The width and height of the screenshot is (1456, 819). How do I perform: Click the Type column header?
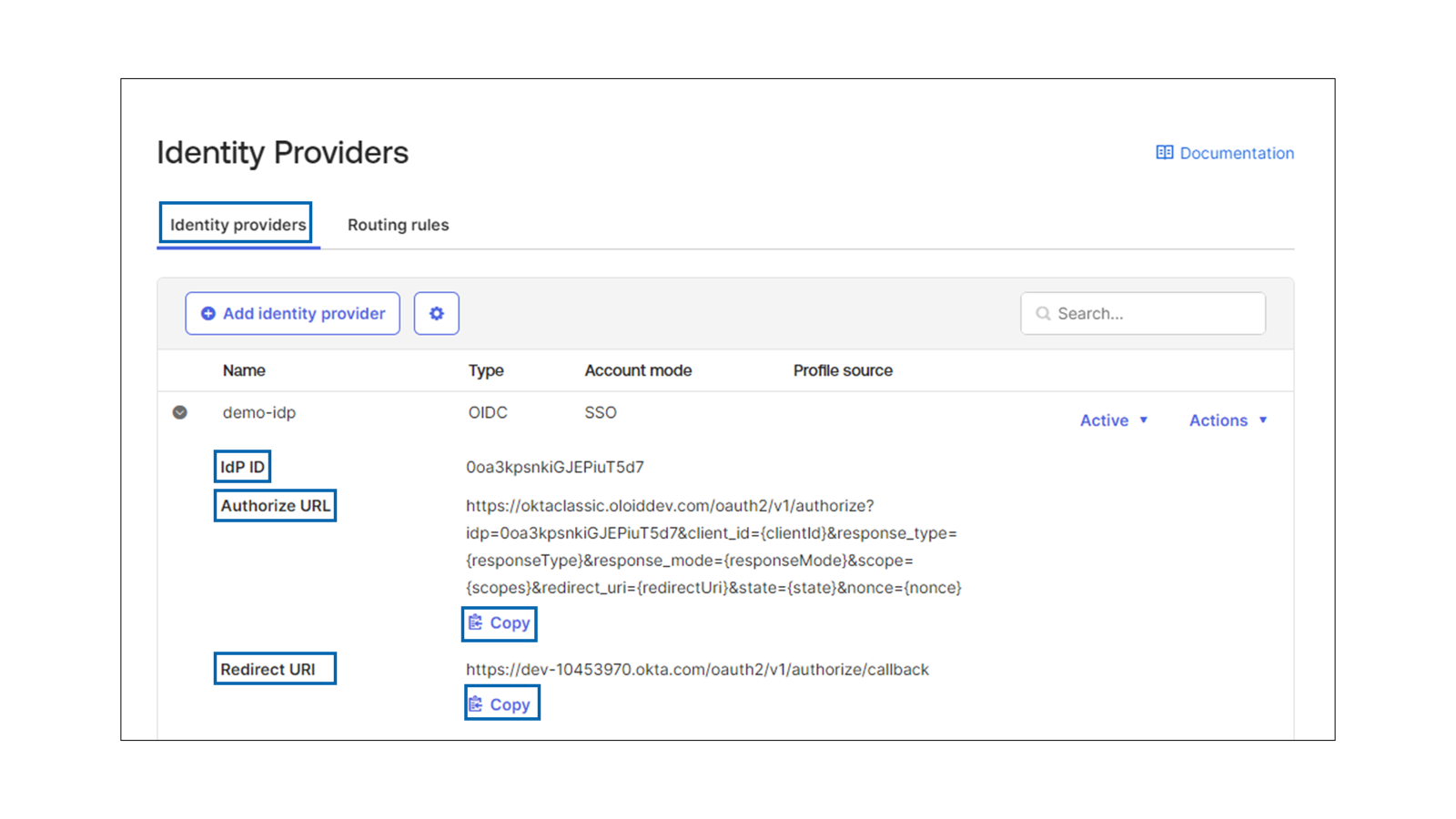point(486,370)
